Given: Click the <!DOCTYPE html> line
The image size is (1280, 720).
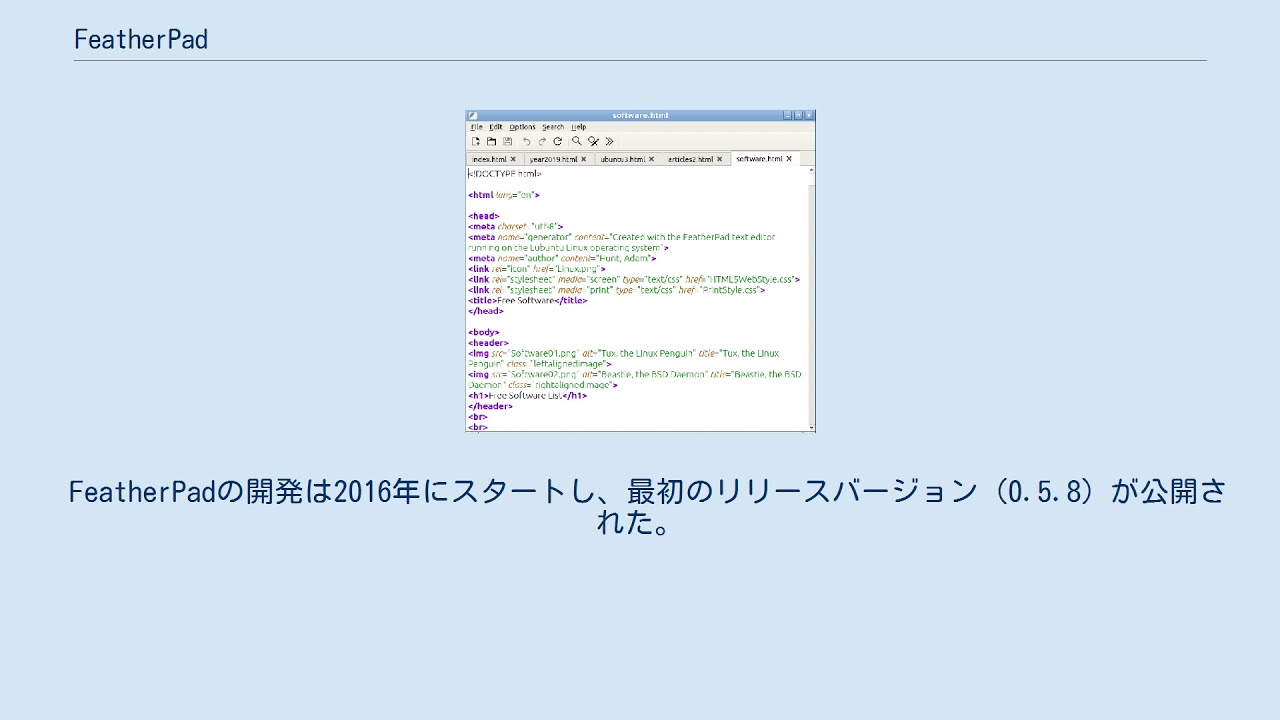Looking at the screenshot, I should tap(505, 174).
